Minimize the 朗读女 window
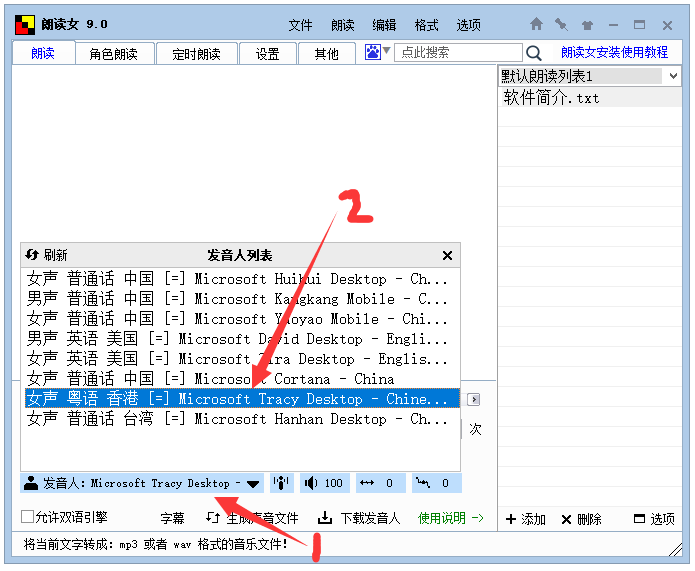Image resolution: width=695 pixels, height=571 pixels. [613, 25]
